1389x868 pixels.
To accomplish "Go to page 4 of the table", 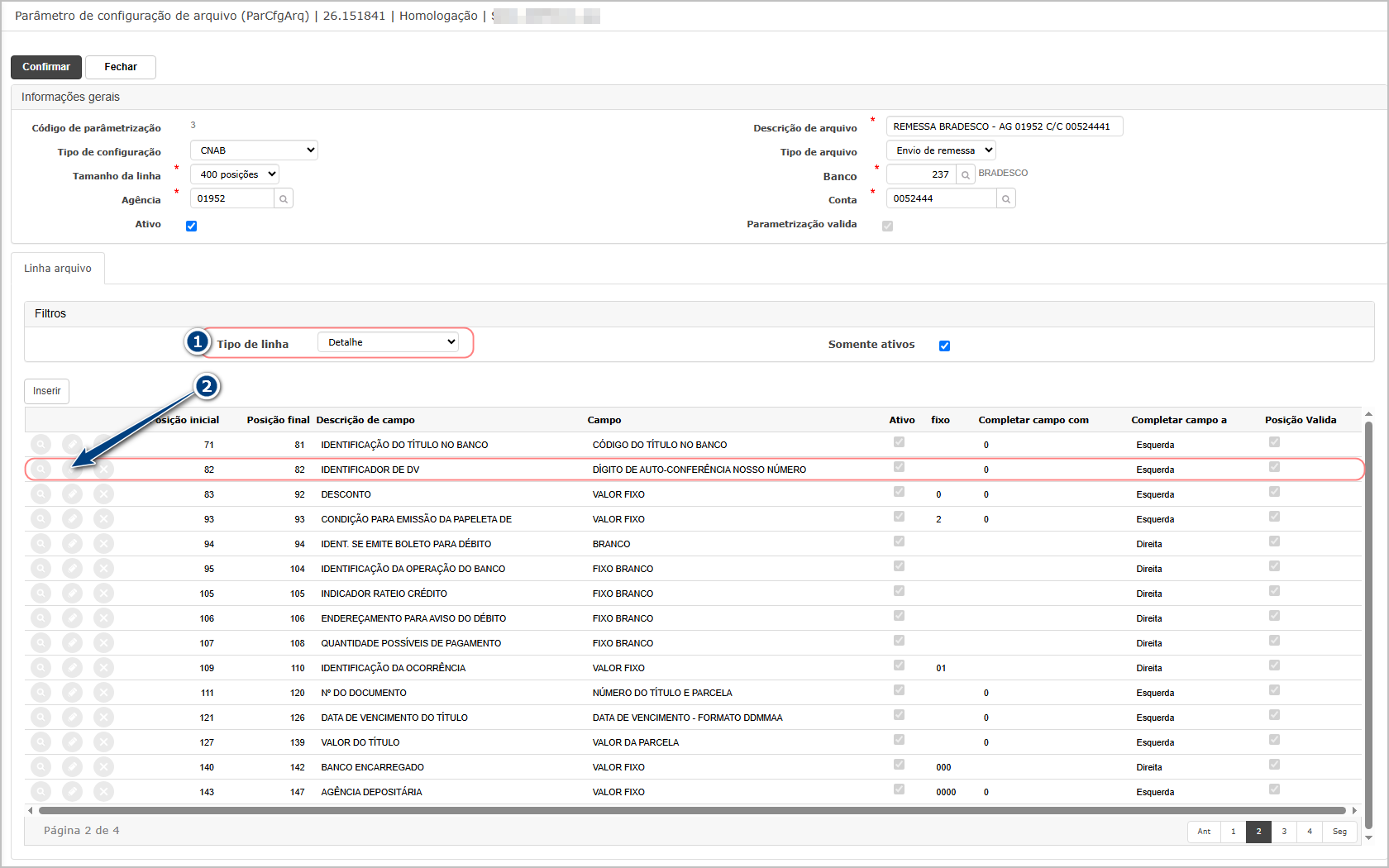I will pyautogui.click(x=1310, y=832).
